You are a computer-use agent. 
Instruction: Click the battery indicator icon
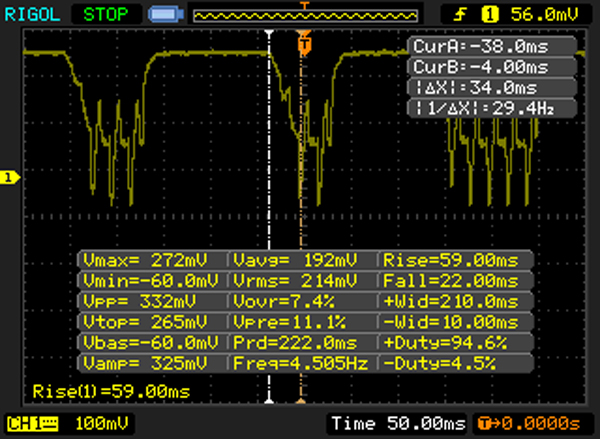(x=166, y=15)
